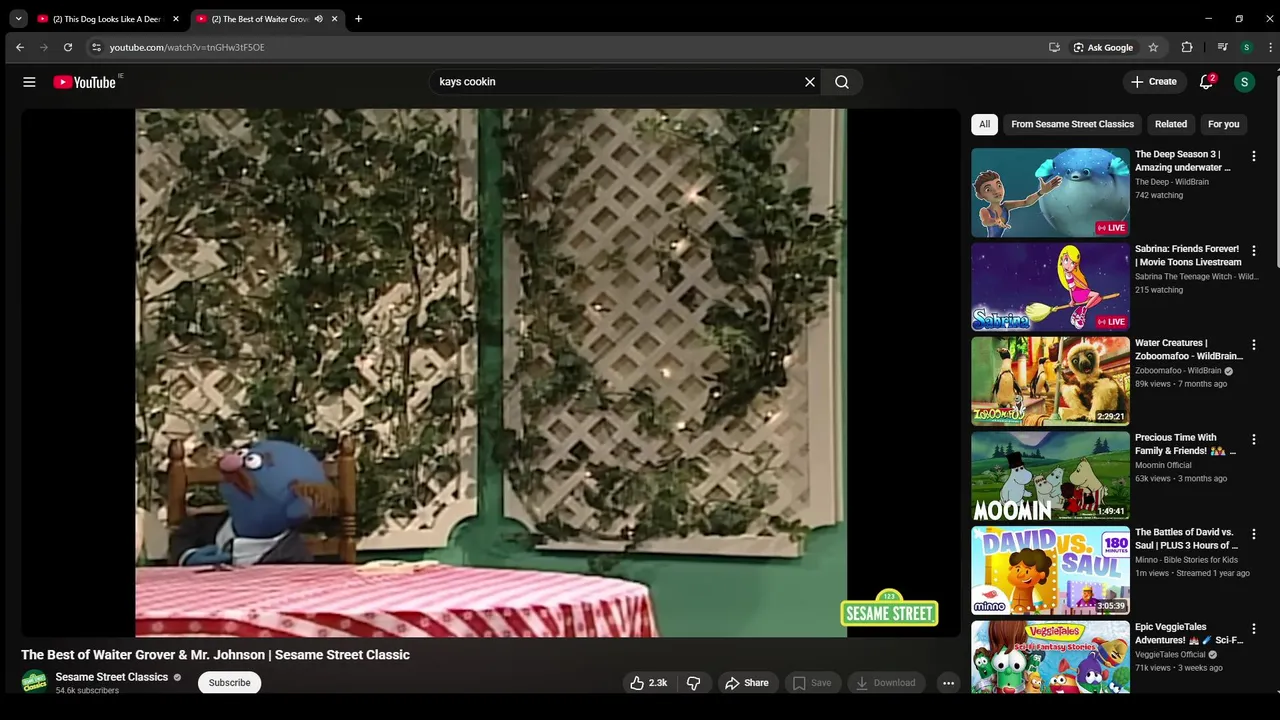Open the install app icon in address bar
The width and height of the screenshot is (1280, 720).
(1054, 47)
